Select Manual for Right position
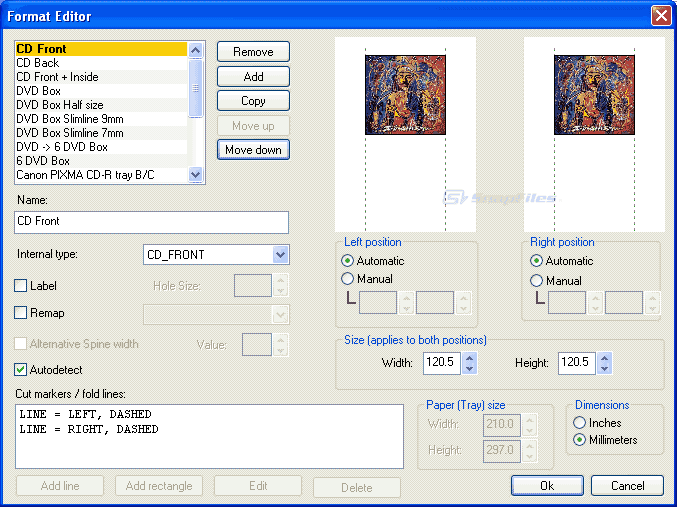677x507 pixels. coord(537,281)
